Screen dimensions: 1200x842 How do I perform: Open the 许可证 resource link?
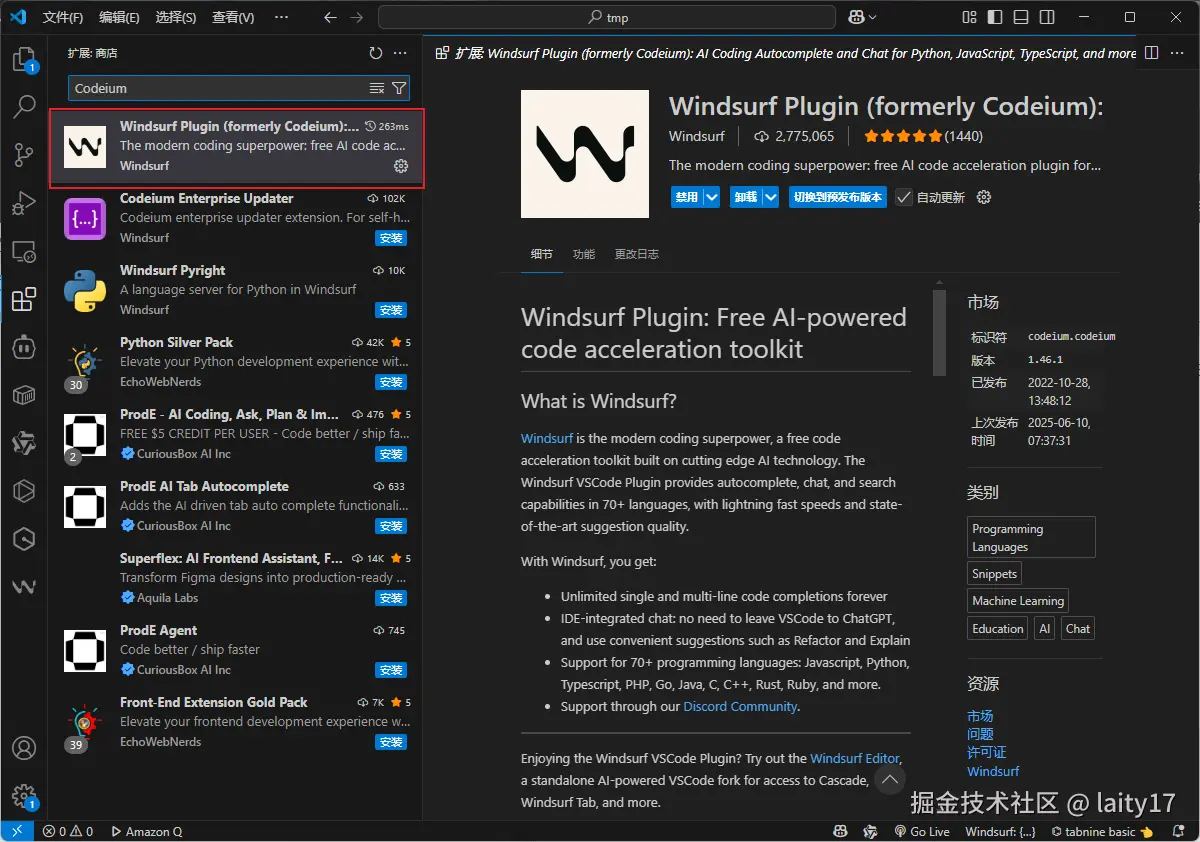coord(987,752)
